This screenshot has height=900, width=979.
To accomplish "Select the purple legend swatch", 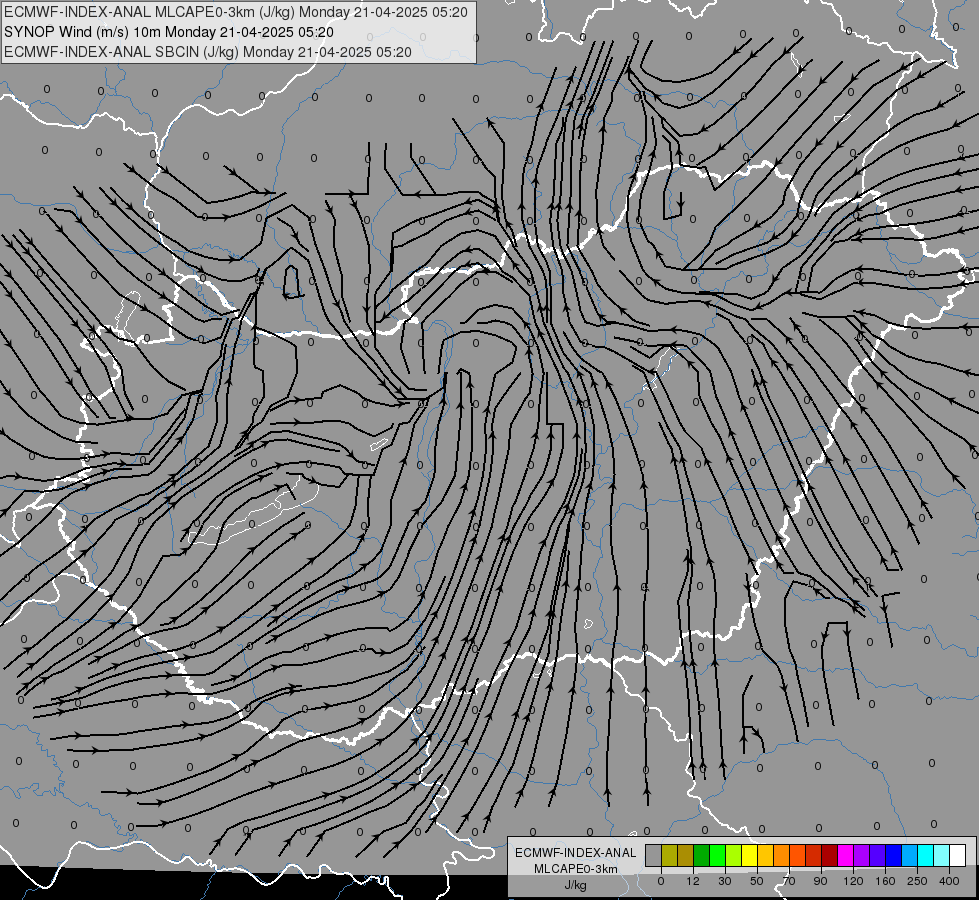I will (x=862, y=855).
